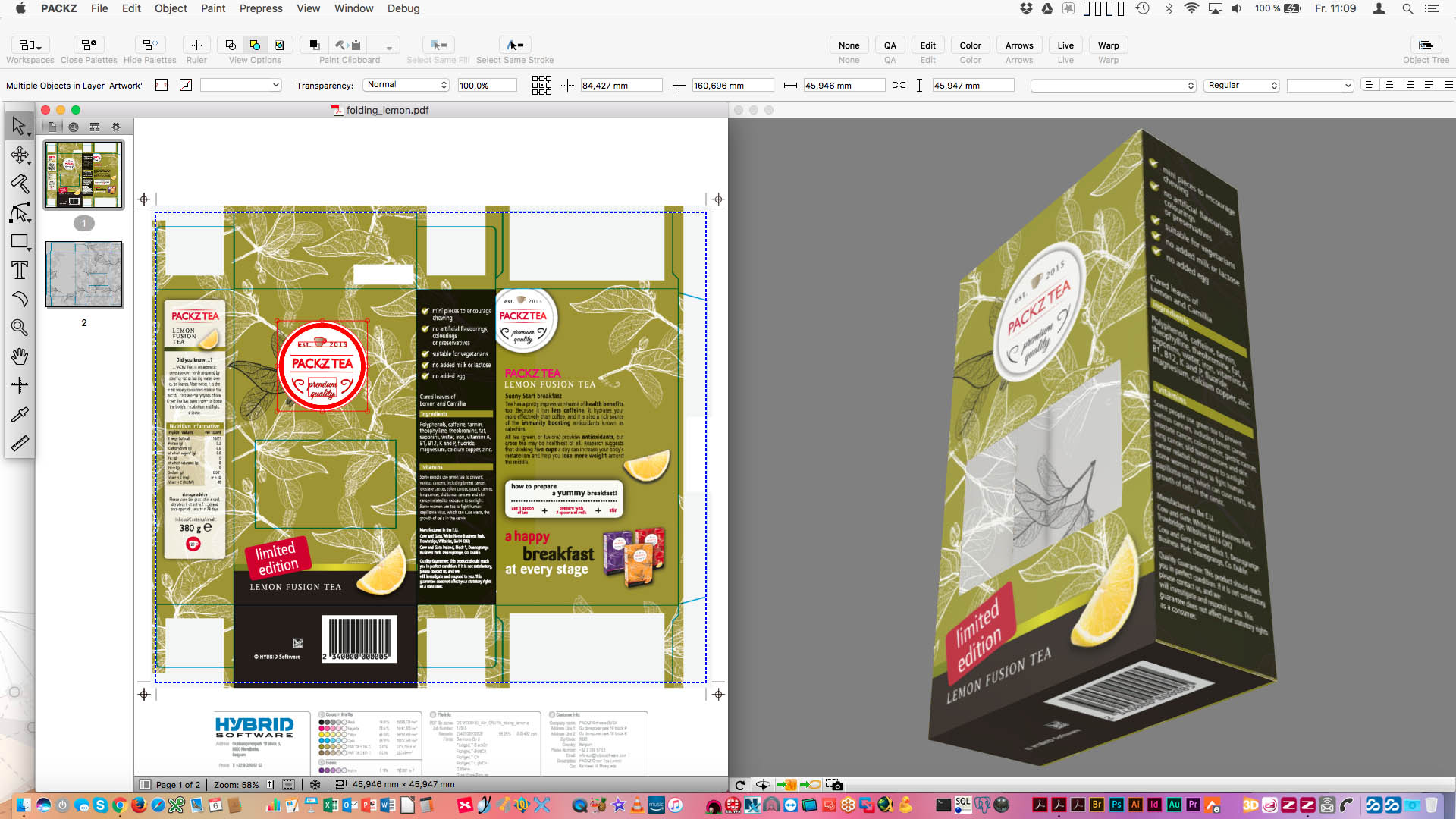The image size is (1456, 819).
Task: Click the Color workspace button
Action: (x=970, y=45)
